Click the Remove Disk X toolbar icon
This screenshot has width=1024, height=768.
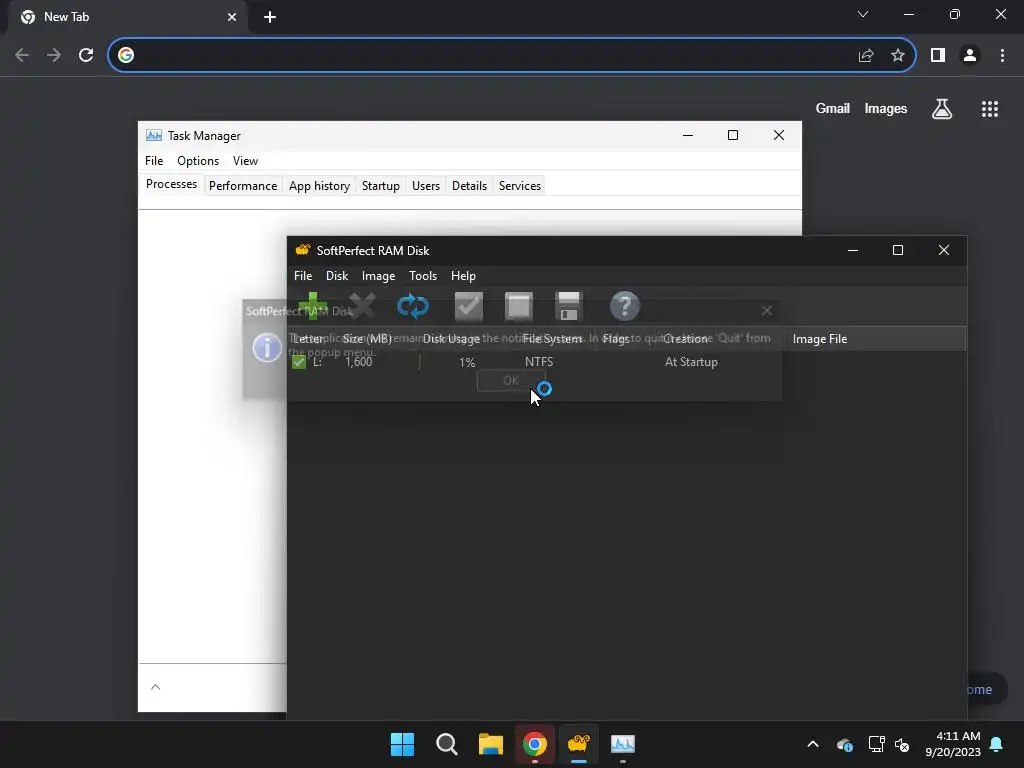362,306
